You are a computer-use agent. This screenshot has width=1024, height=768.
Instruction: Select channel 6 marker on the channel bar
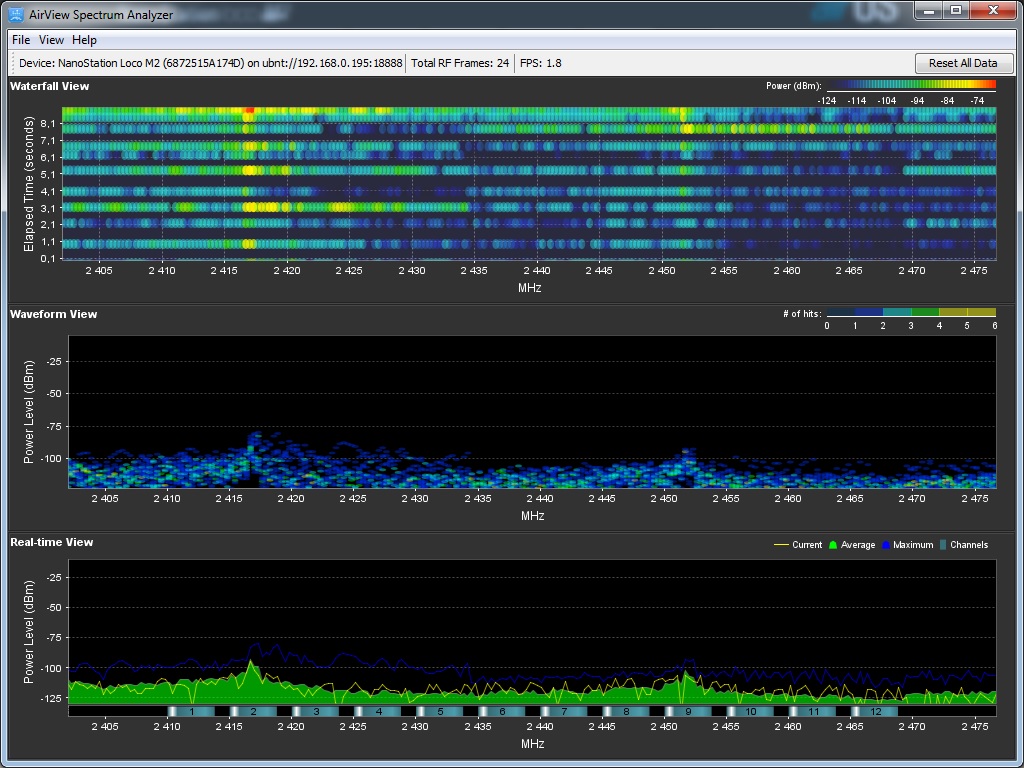[502, 711]
